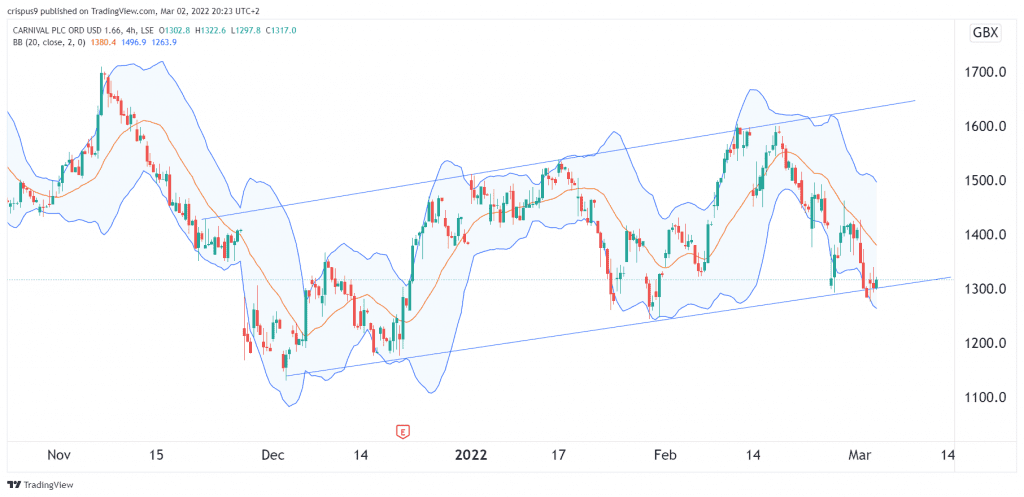
Task: Click the BB lower value 1263.9
Action: point(164,42)
